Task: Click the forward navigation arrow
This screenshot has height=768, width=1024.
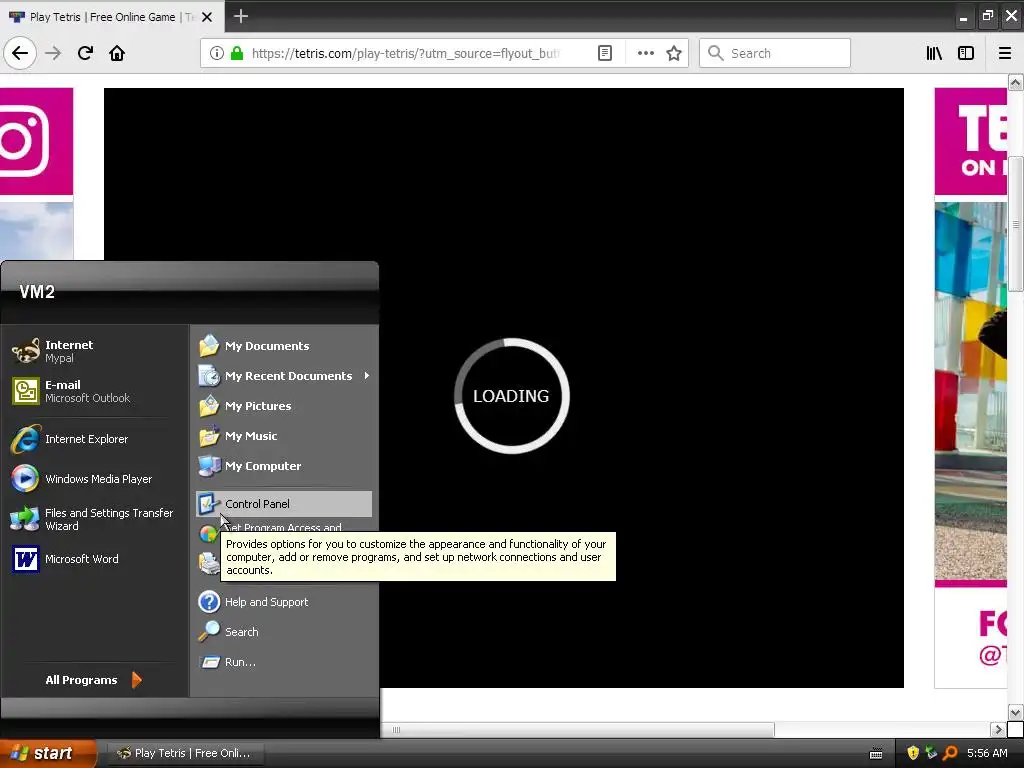Action: click(x=53, y=53)
